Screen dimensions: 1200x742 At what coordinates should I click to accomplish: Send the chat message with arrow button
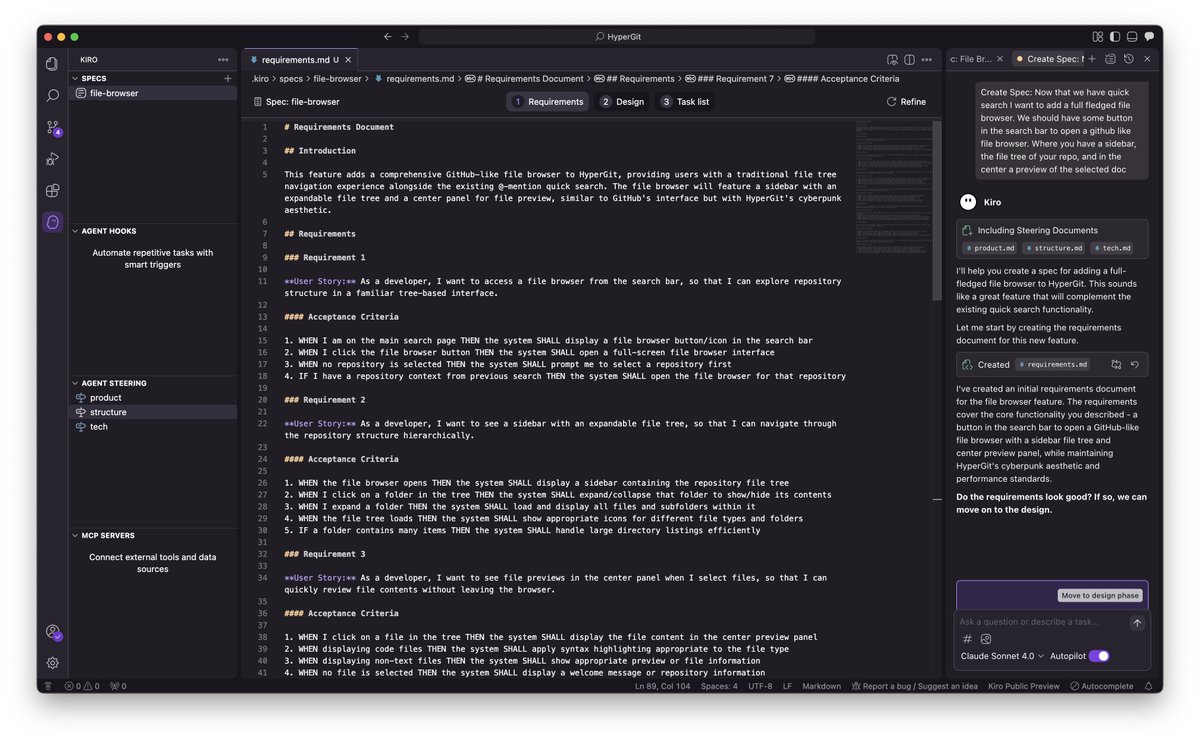[x=1137, y=623]
